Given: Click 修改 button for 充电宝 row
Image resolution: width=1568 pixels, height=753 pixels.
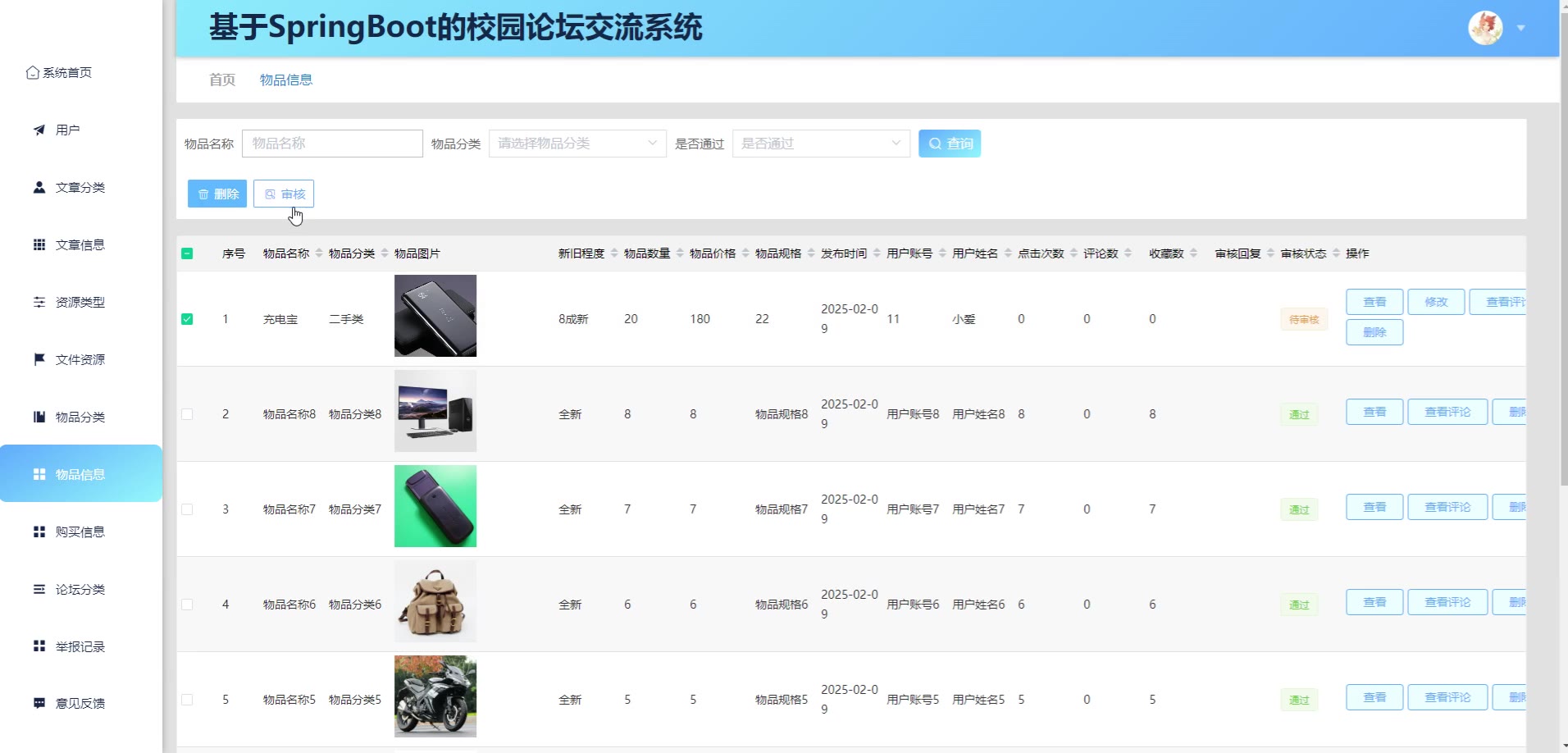Looking at the screenshot, I should (1435, 302).
